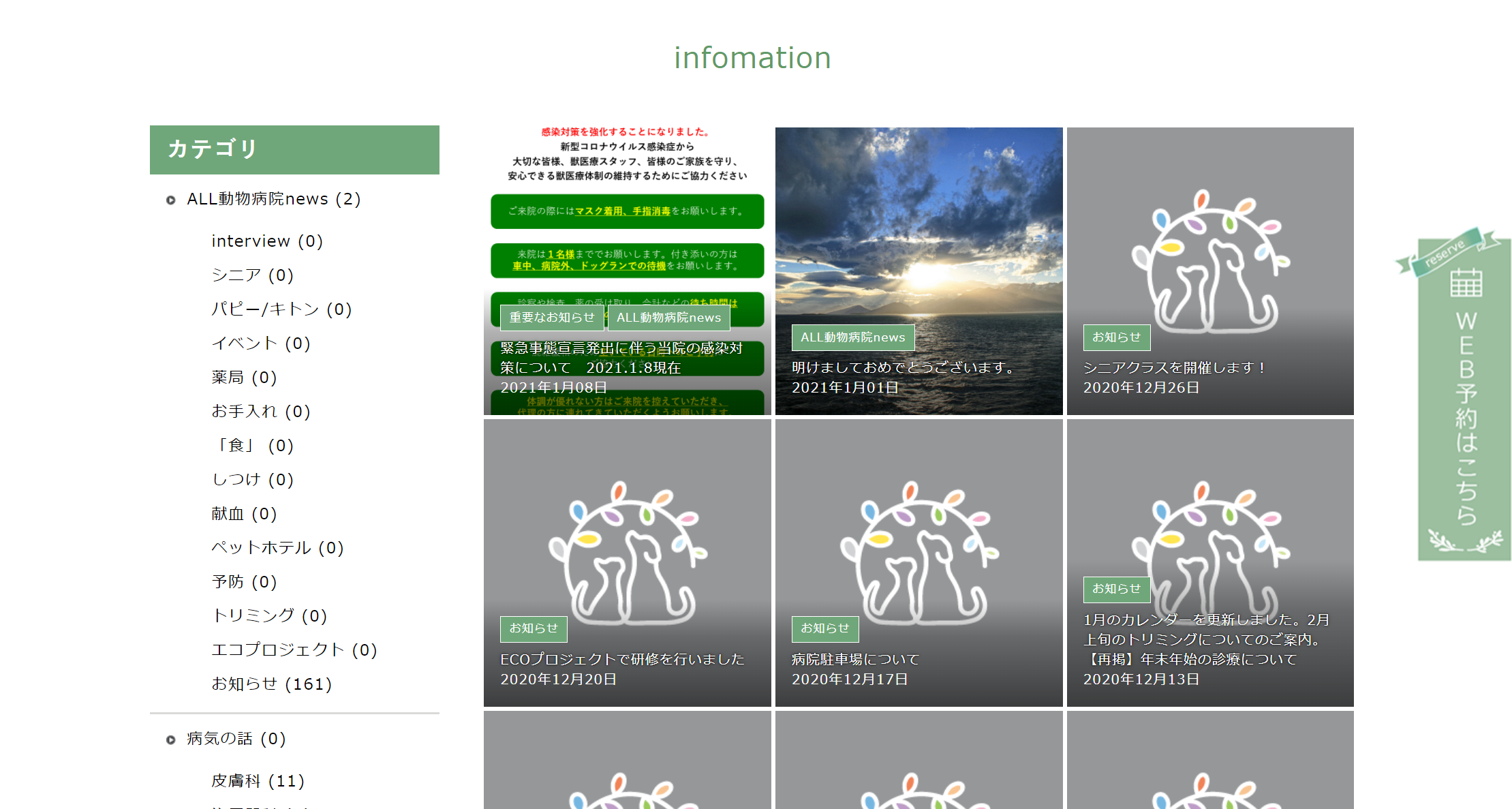This screenshot has height=809, width=1512.
Task: Click the 重要なお知らせ tag on first article
Action: pos(552,318)
